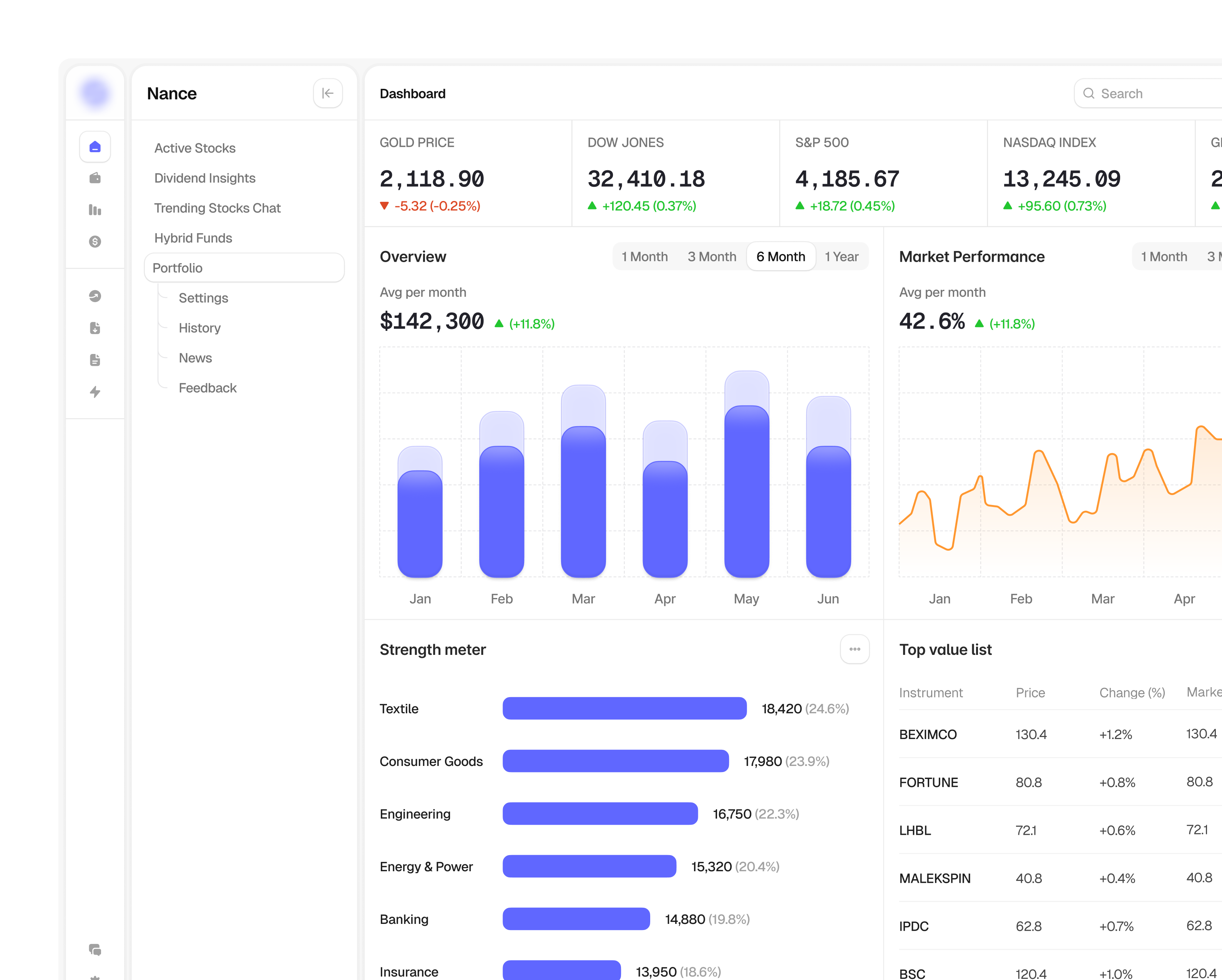Image resolution: width=1222 pixels, height=980 pixels.
Task: Open the bar chart analytics icon
Action: pos(95,210)
